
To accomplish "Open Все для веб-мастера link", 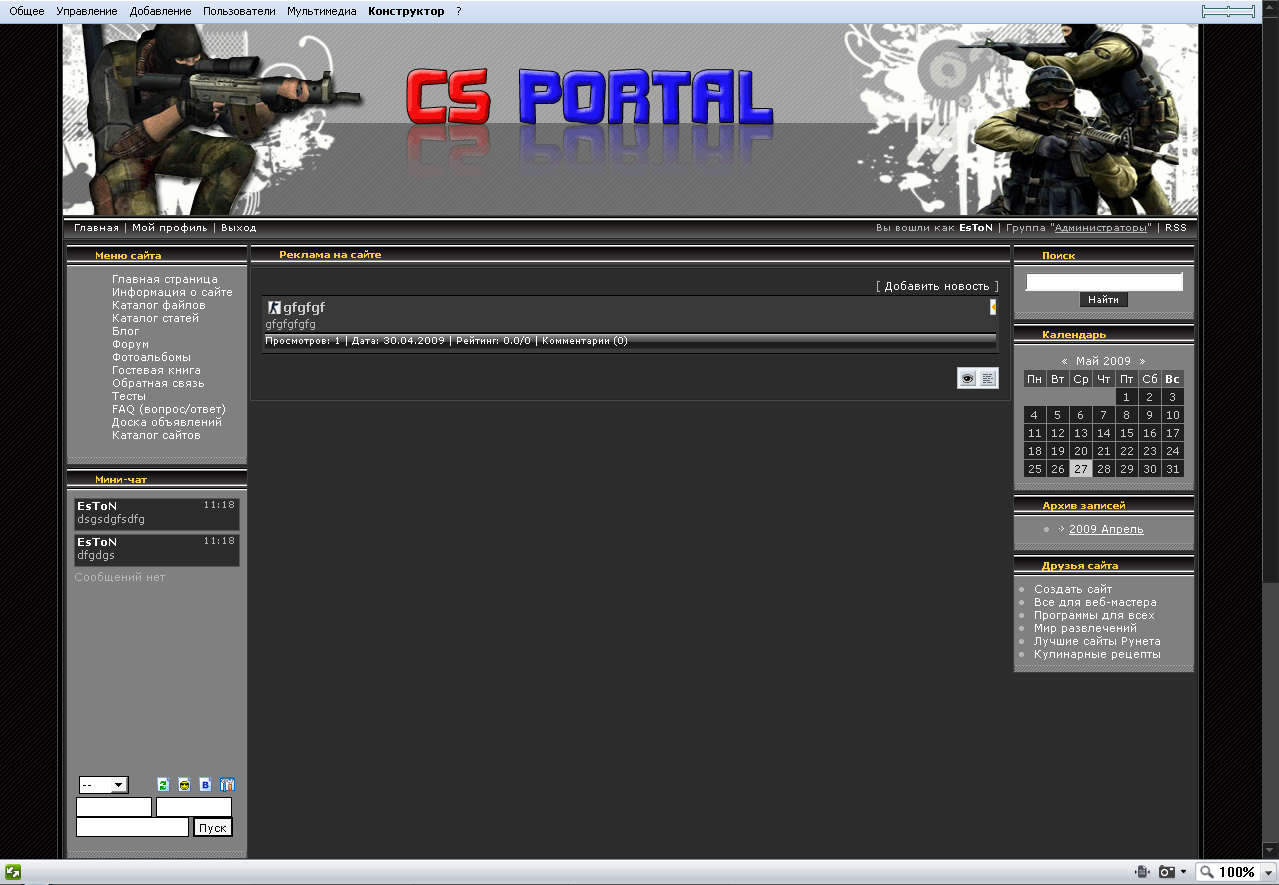I will [1095, 603].
